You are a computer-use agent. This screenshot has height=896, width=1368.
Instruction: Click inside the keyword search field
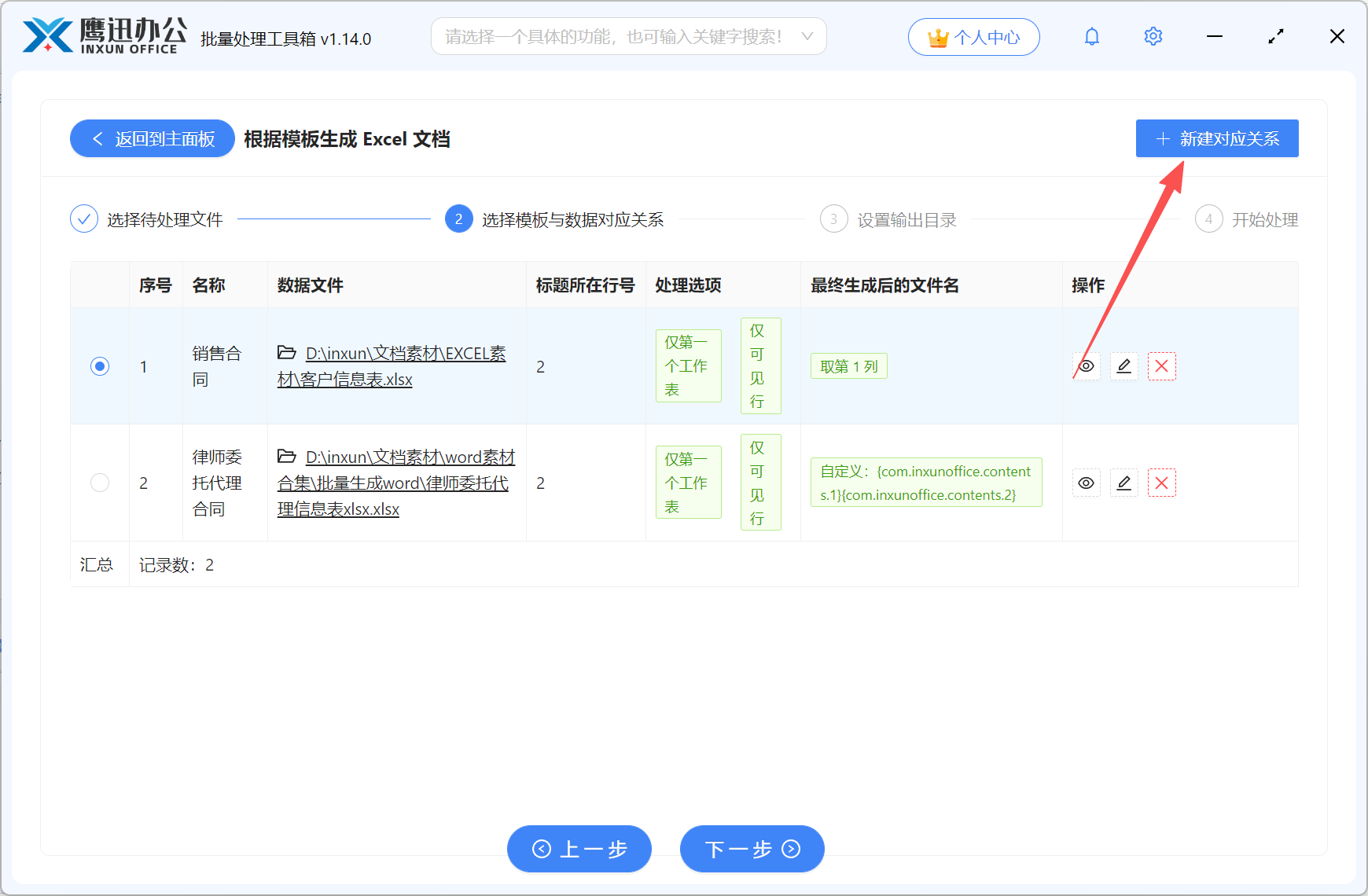tap(621, 35)
